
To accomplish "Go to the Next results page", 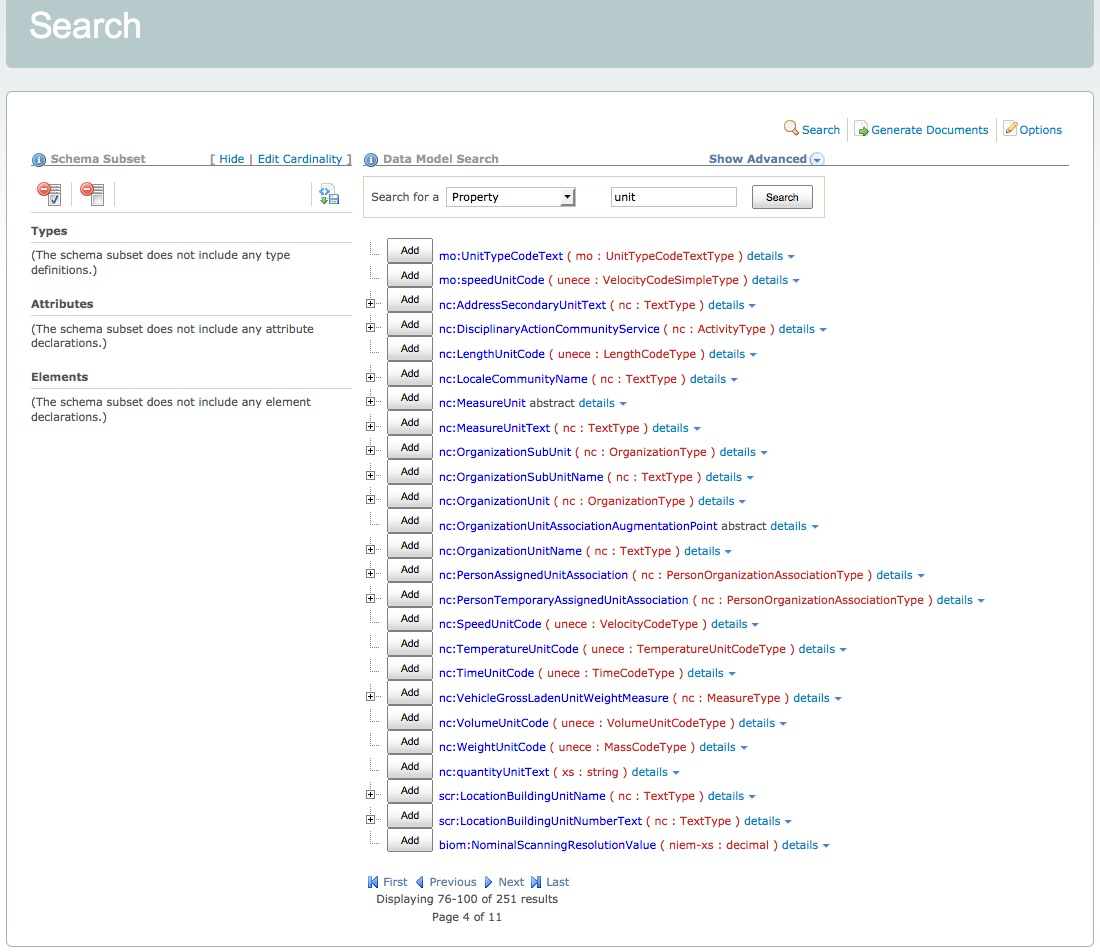I will click(x=504, y=882).
